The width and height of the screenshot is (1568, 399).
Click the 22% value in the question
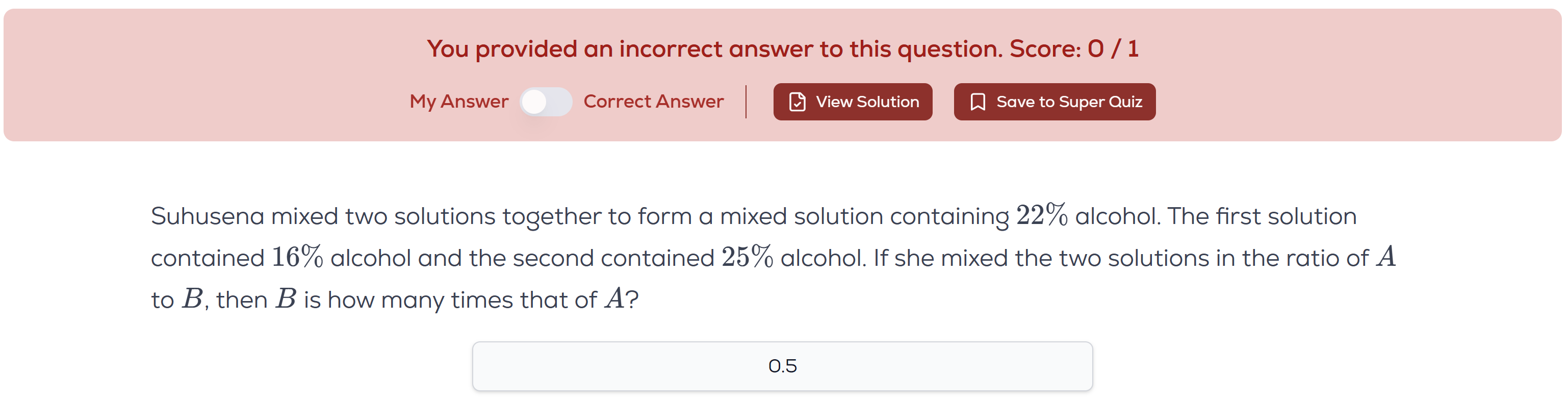(x=1041, y=216)
